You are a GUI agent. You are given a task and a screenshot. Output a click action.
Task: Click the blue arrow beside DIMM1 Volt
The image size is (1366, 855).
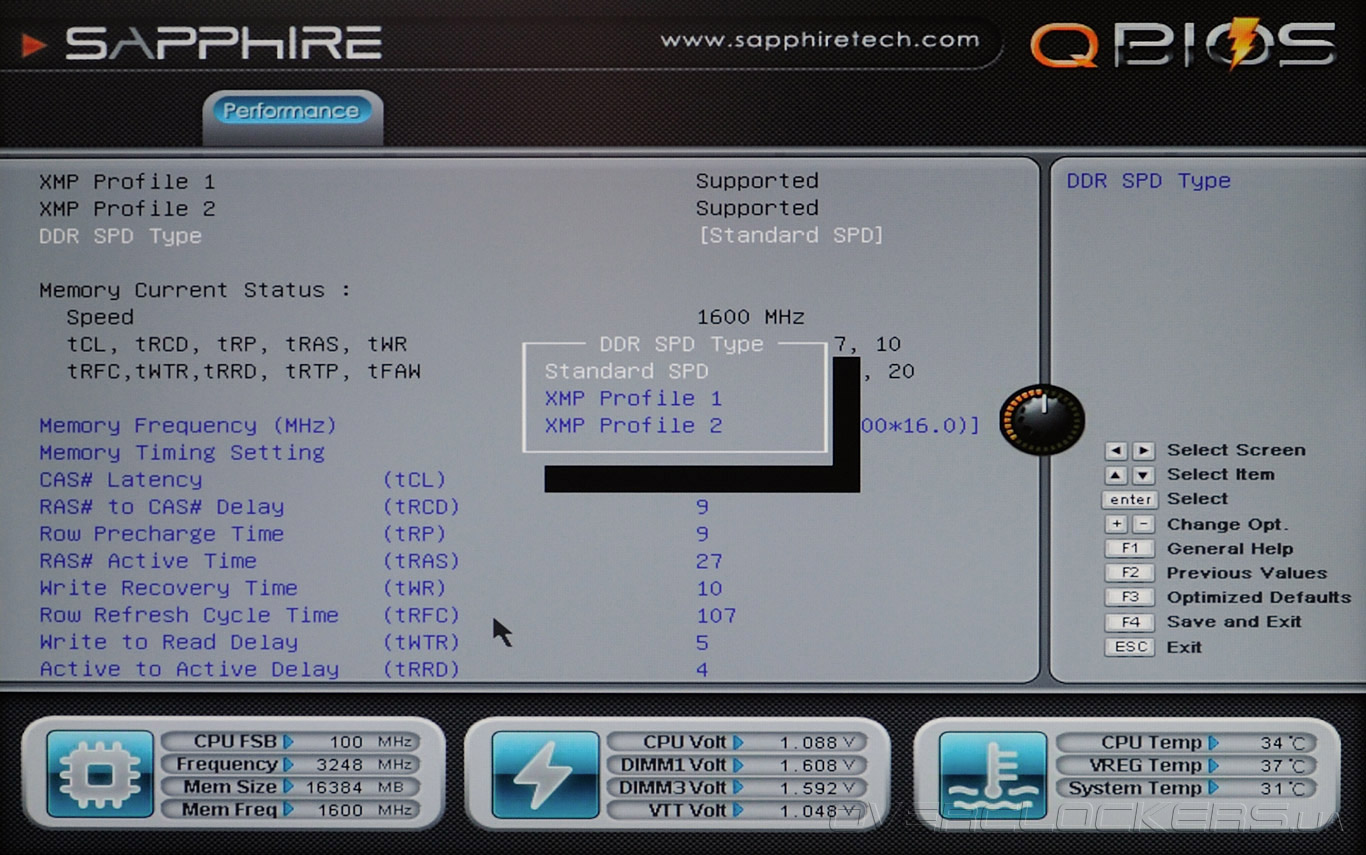738,765
